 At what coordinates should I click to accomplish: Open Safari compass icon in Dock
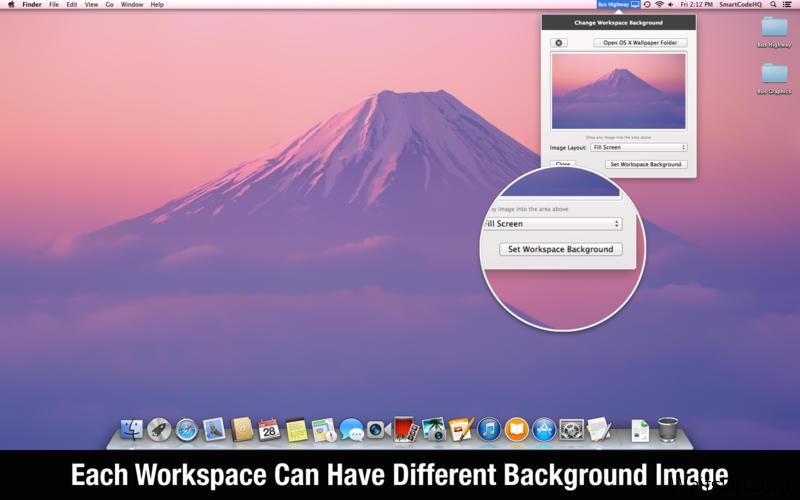[x=187, y=430]
